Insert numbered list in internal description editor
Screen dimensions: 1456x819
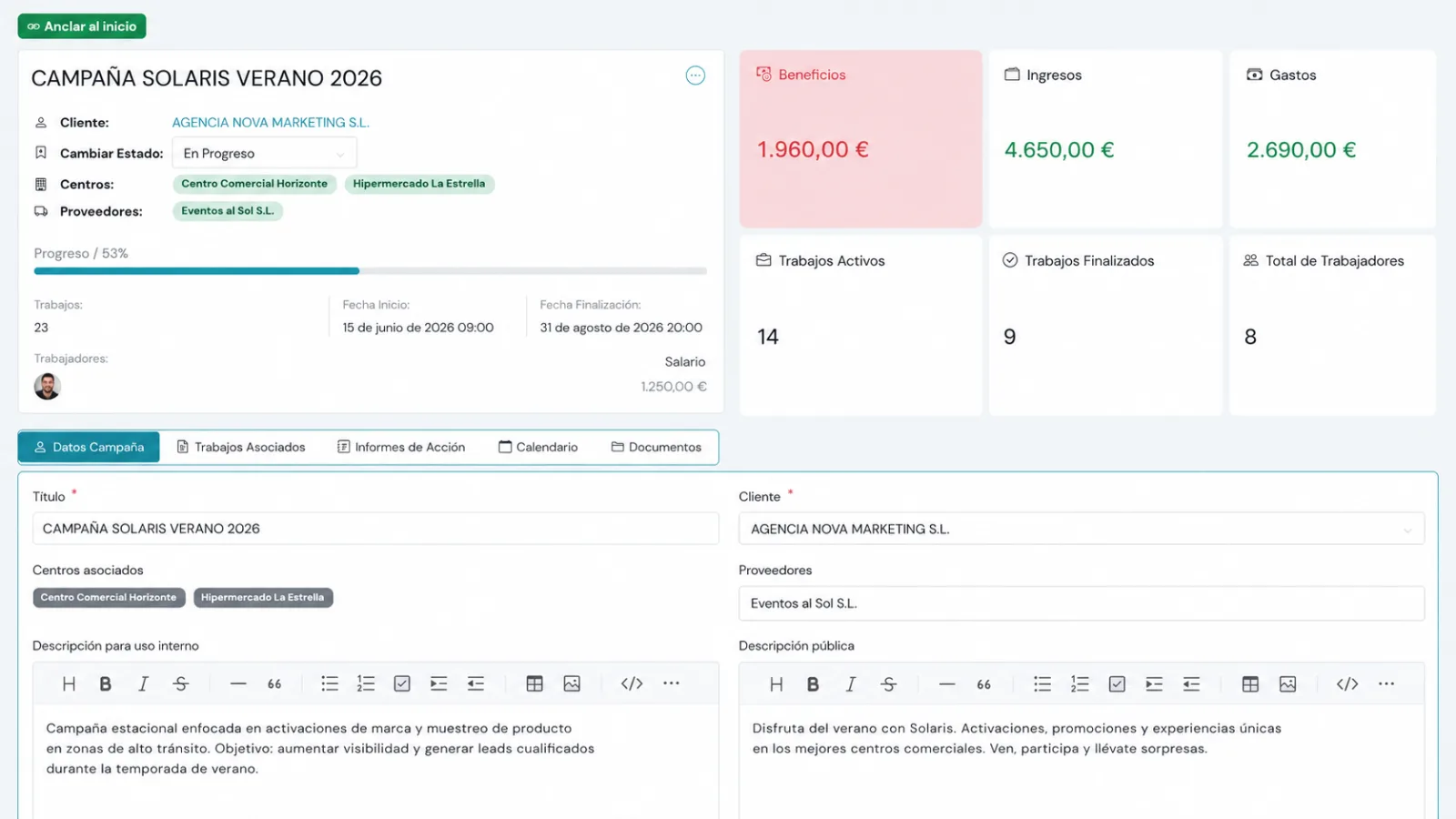click(x=366, y=683)
